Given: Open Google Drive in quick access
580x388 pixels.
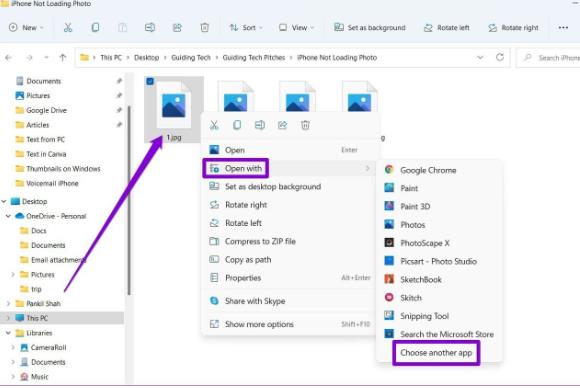Looking at the screenshot, I should [x=46, y=110].
